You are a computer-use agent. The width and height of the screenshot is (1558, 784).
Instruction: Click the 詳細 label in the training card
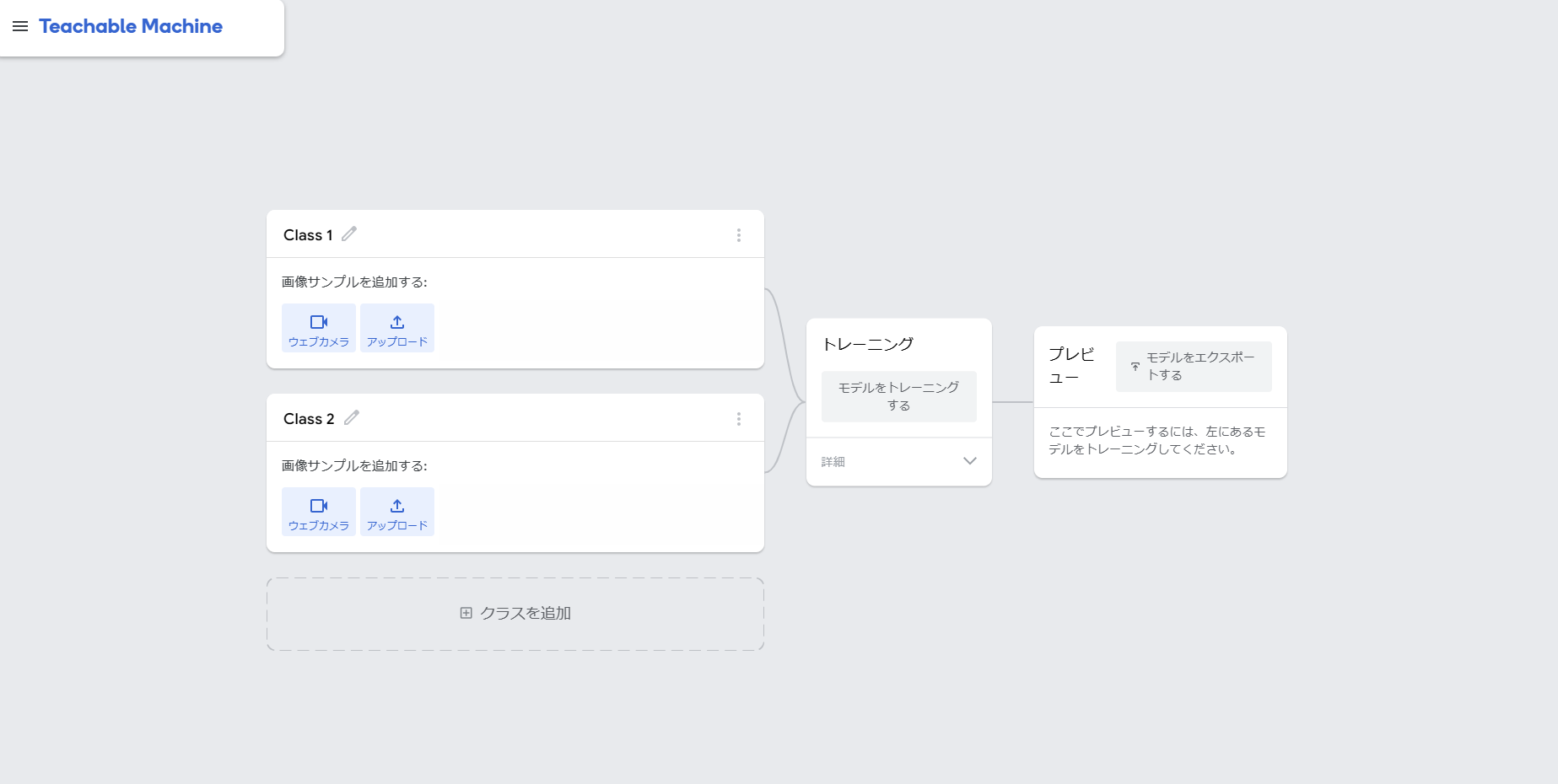click(833, 462)
